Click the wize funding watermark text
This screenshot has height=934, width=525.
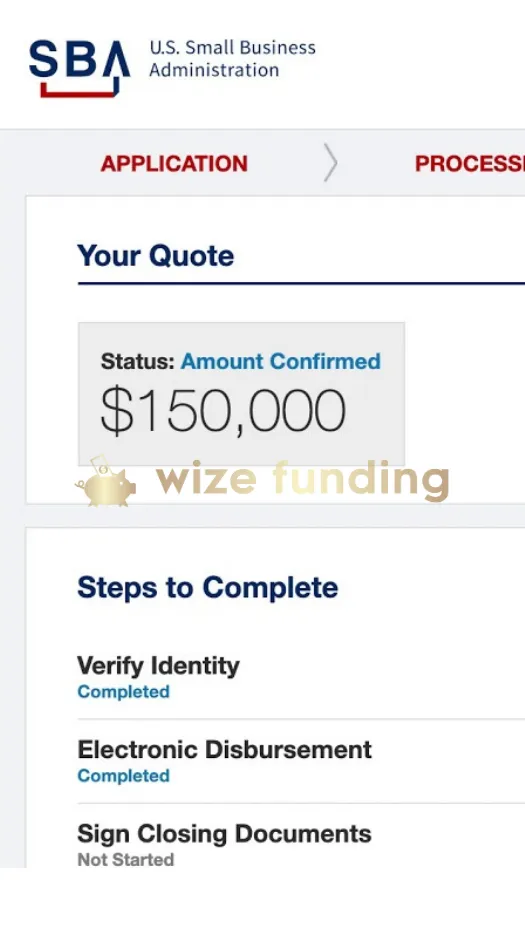[302, 480]
